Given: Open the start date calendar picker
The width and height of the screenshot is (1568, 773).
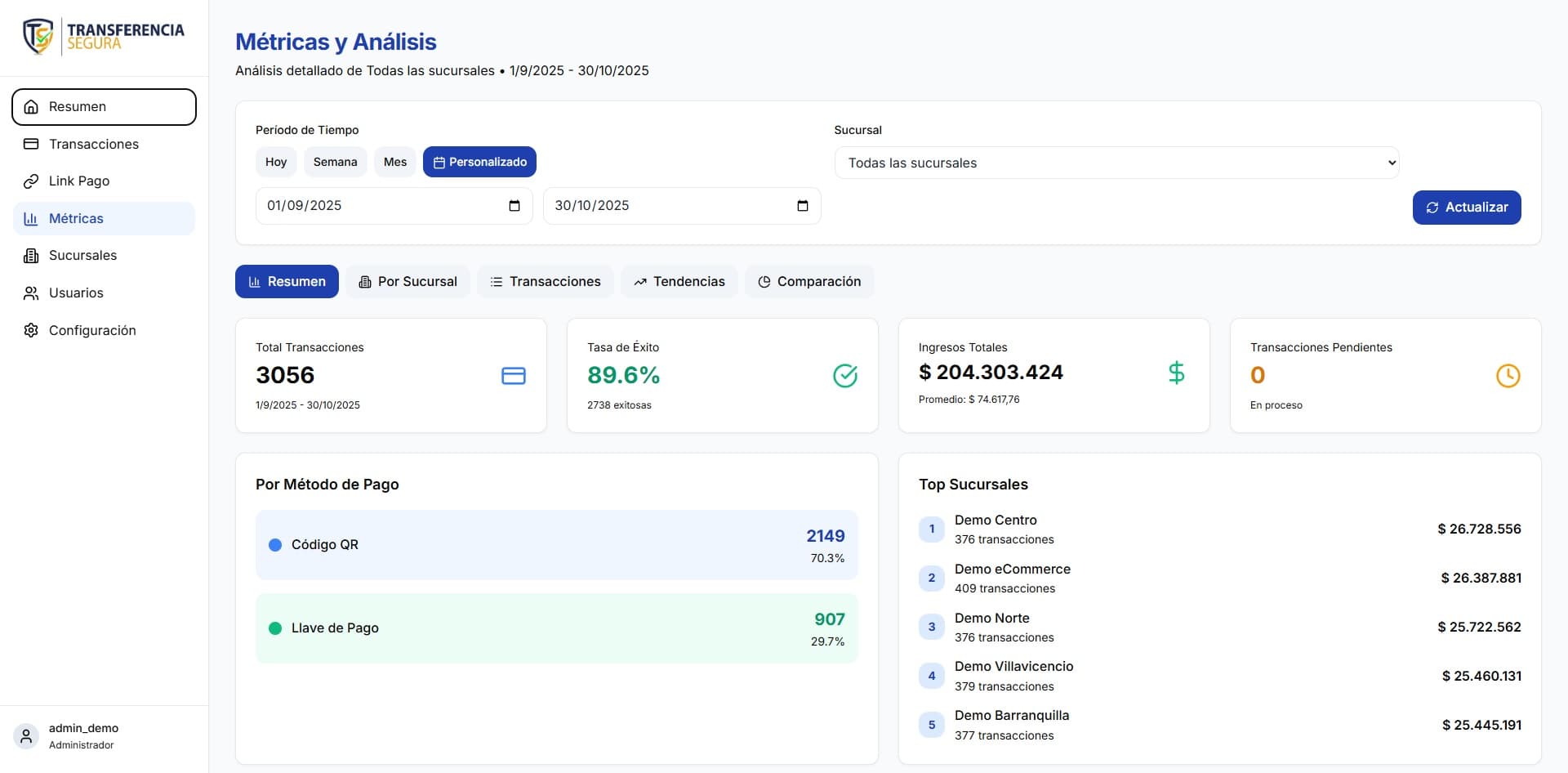Looking at the screenshot, I should click(514, 206).
